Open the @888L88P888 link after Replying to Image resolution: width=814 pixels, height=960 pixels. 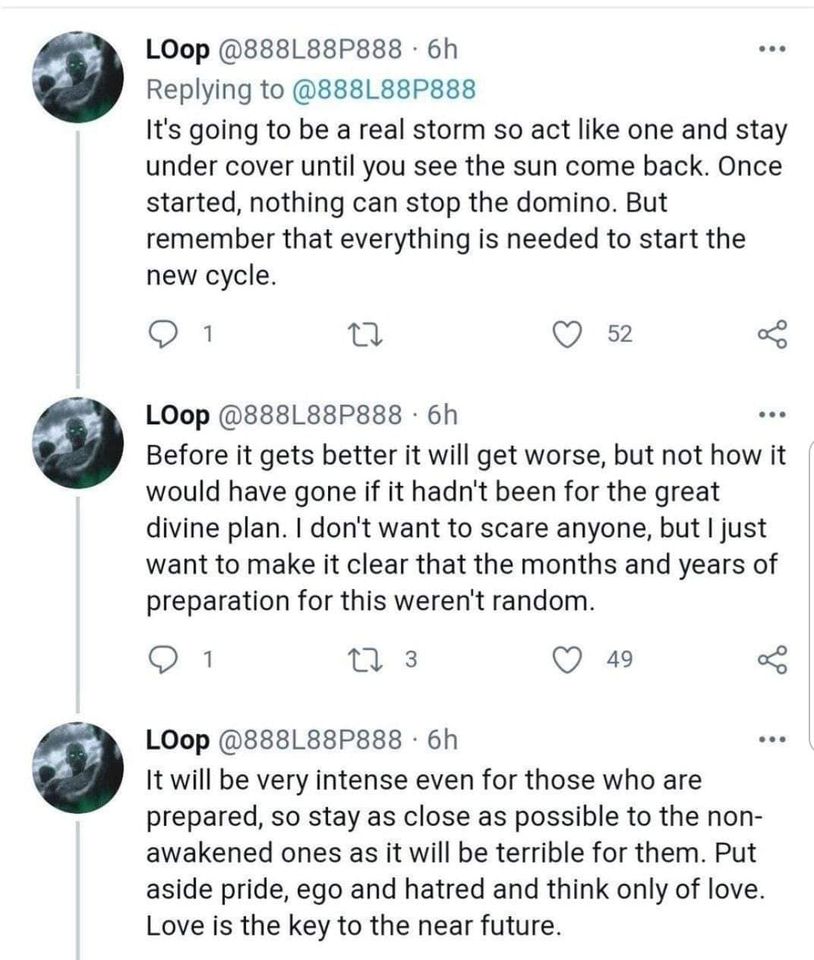[381, 90]
